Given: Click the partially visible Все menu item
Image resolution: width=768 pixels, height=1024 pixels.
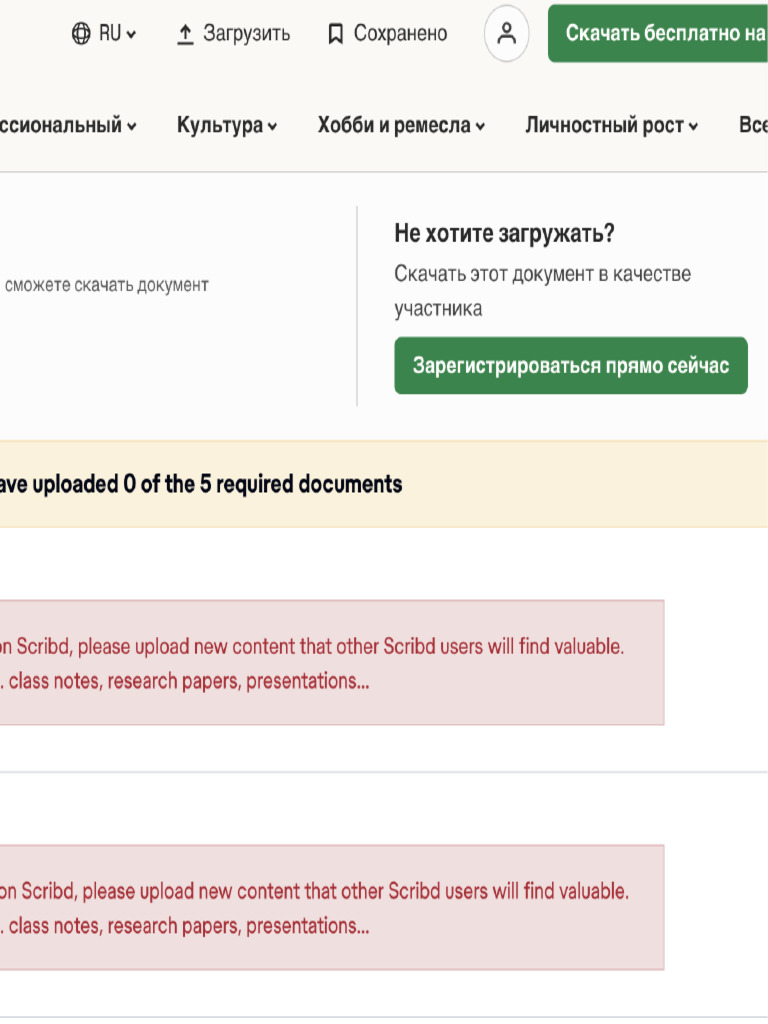Looking at the screenshot, I should coord(753,125).
